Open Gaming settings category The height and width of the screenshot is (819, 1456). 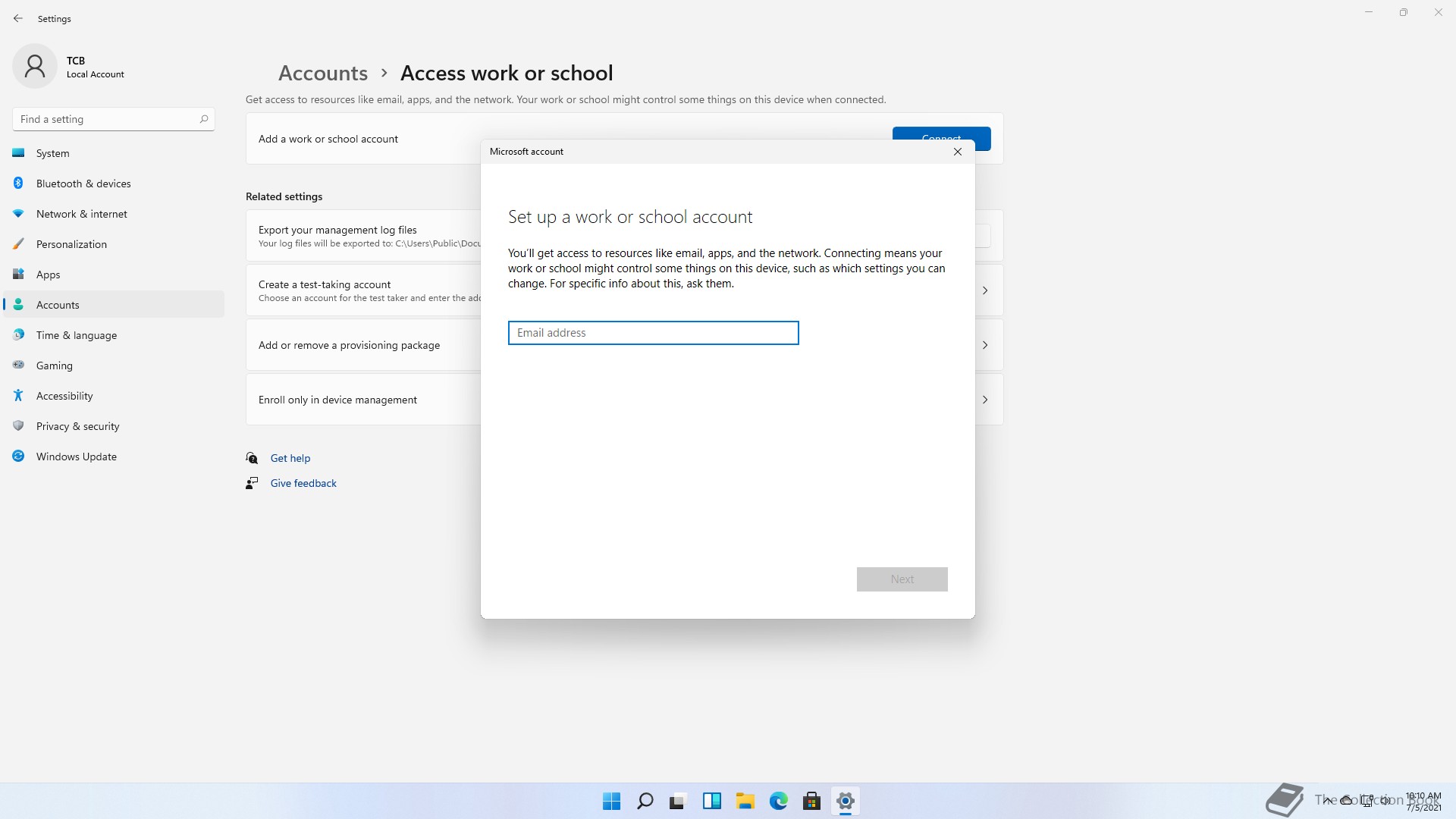(114, 366)
